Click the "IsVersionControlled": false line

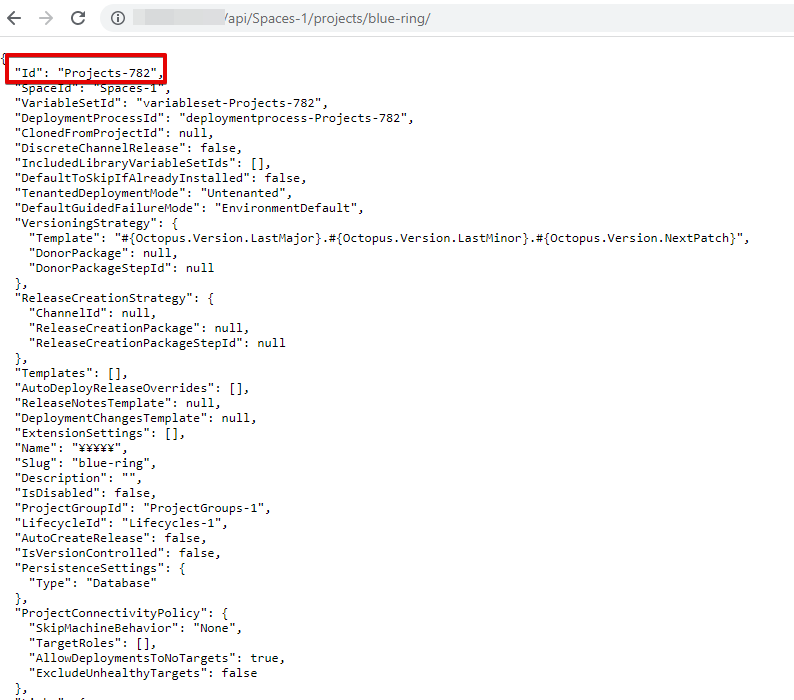click(118, 553)
